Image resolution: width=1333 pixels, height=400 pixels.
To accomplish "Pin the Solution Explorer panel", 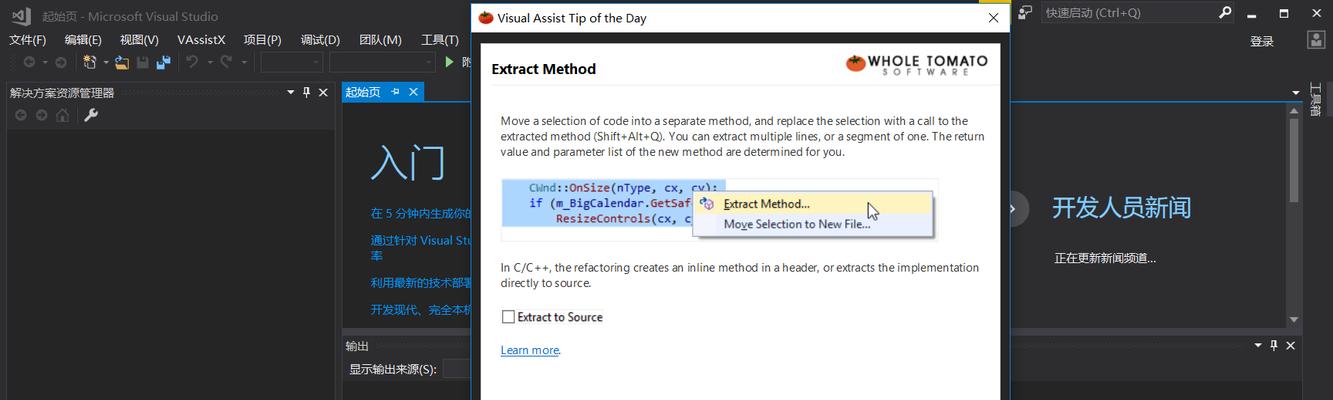I will [x=307, y=92].
